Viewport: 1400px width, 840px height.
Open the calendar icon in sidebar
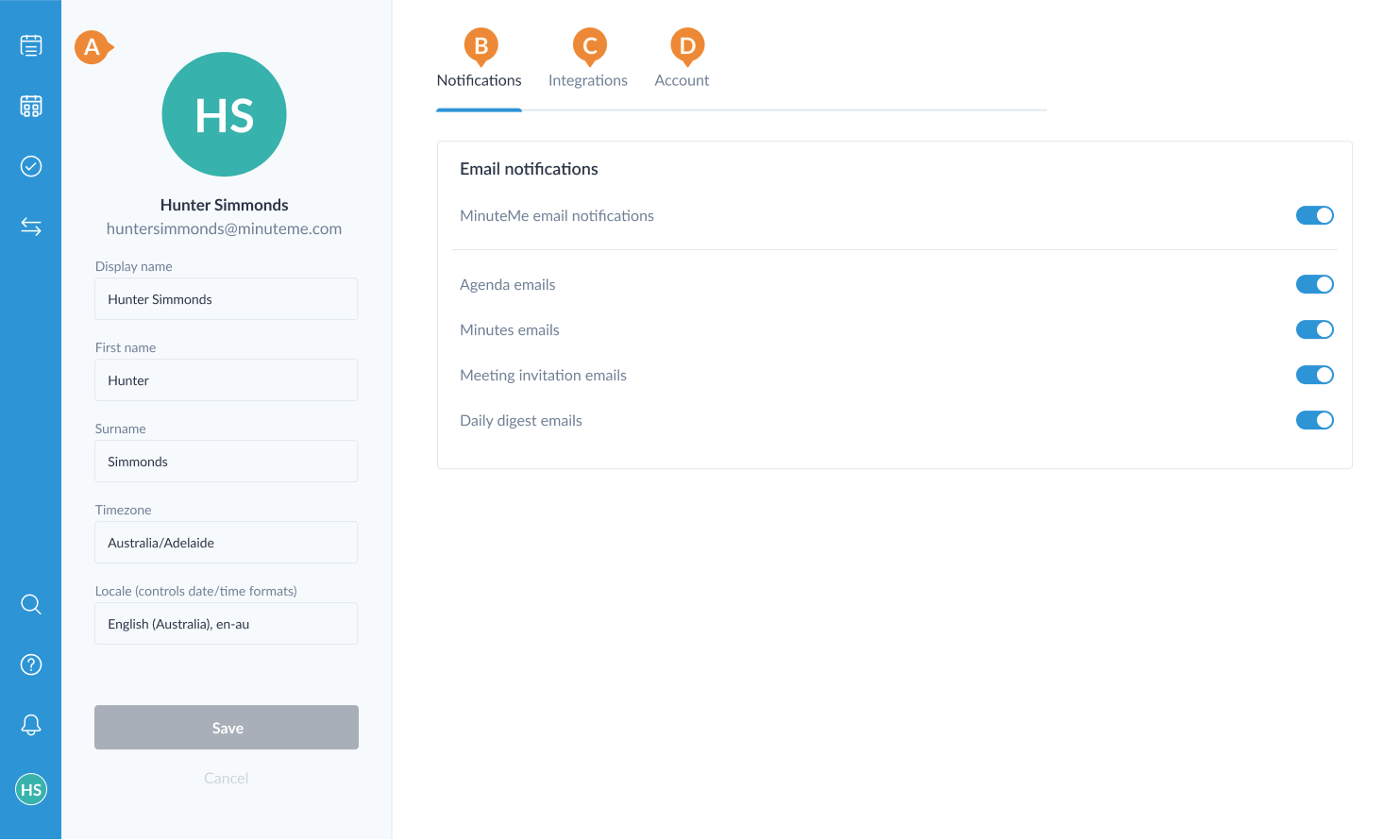click(31, 106)
